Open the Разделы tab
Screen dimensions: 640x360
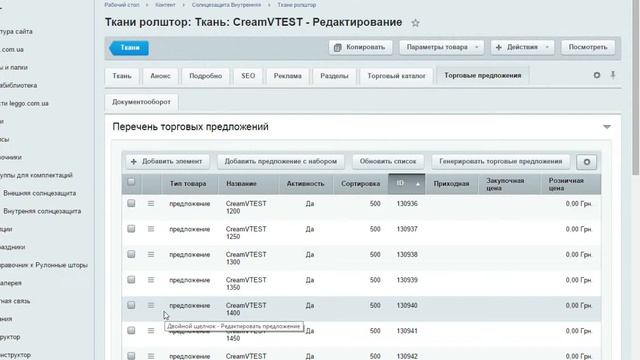pos(334,76)
